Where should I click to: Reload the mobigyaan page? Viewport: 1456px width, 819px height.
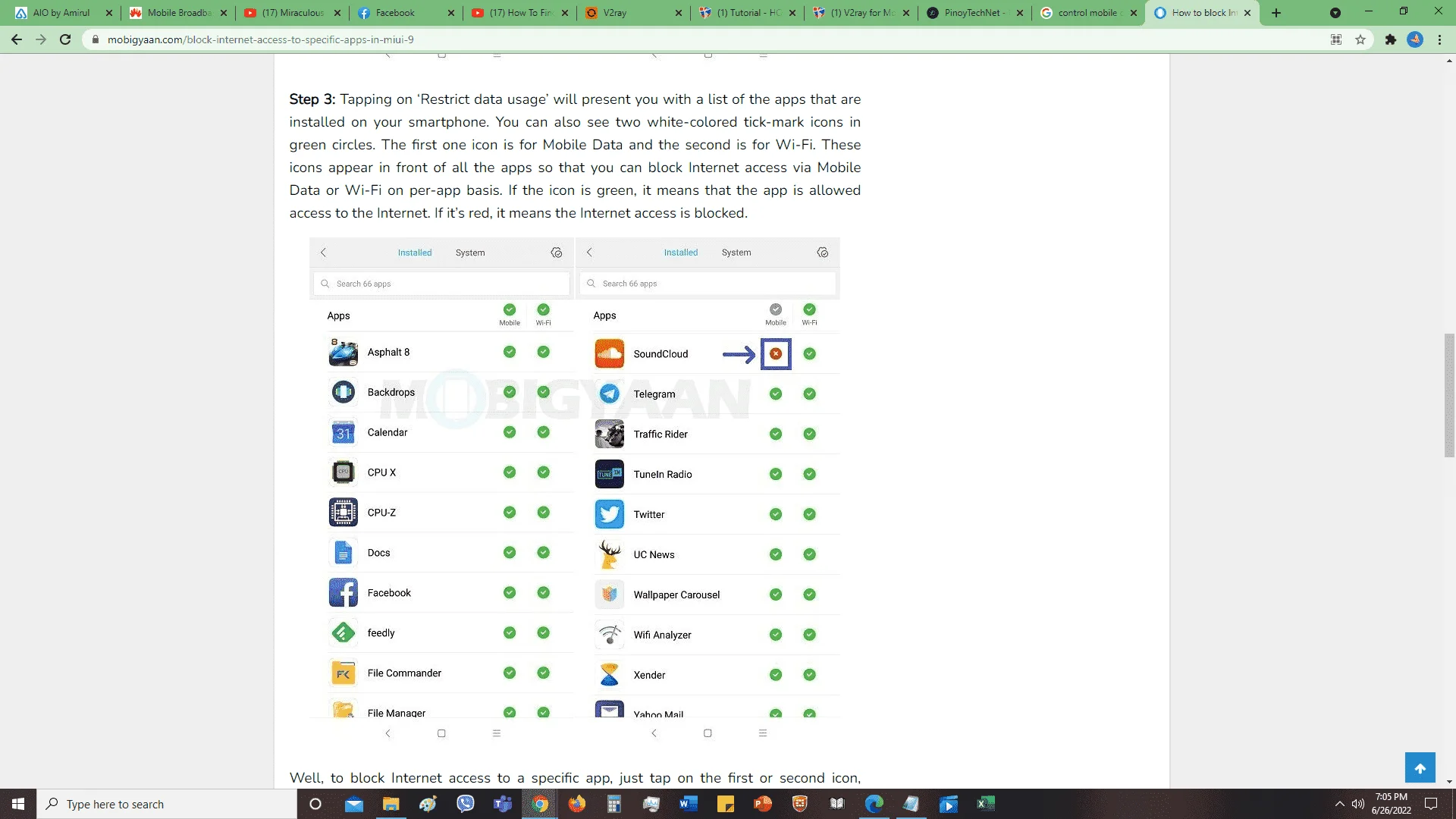65,39
